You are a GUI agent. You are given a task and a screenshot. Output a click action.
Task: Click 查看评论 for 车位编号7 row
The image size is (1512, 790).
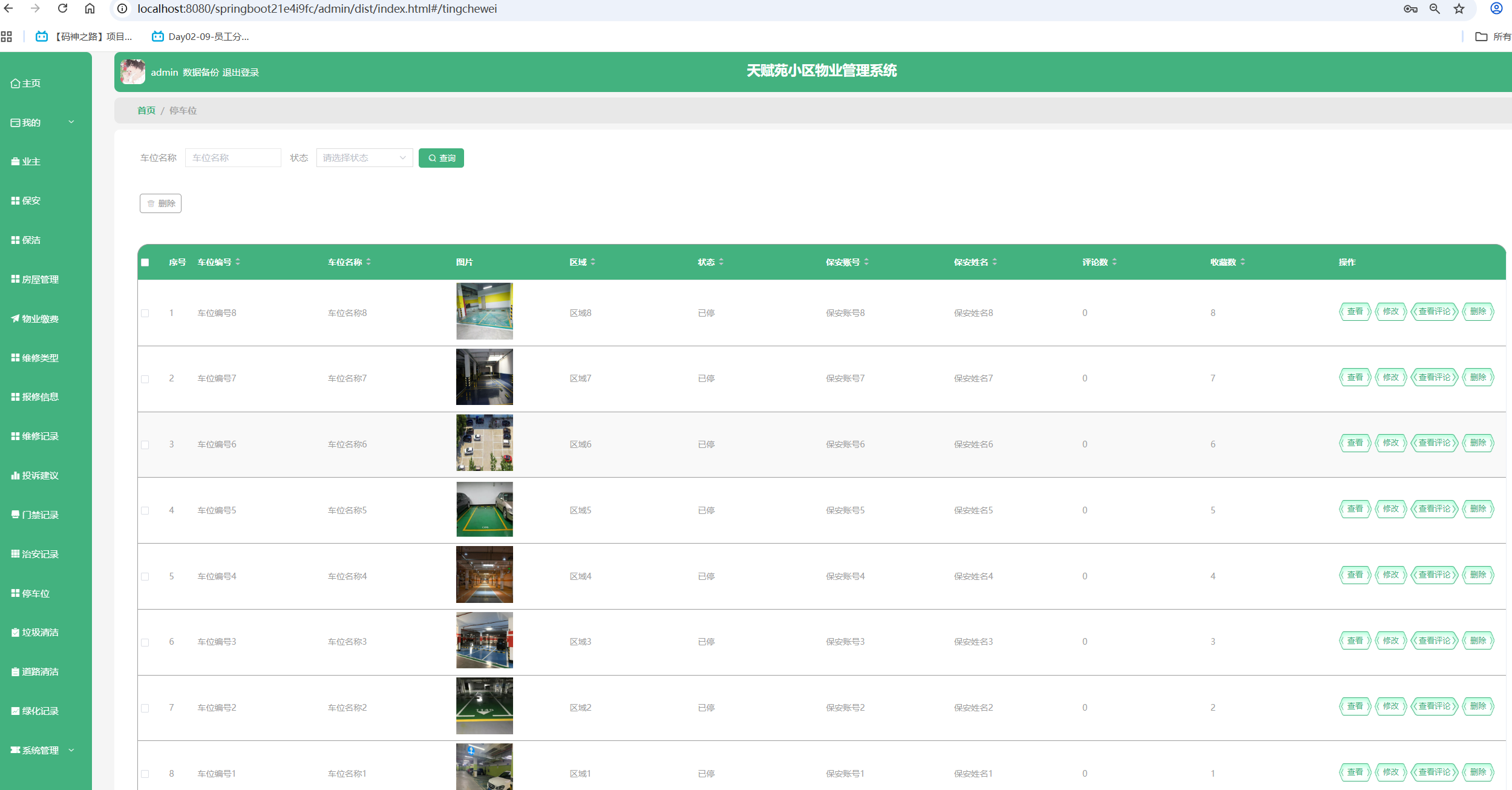(x=1434, y=378)
